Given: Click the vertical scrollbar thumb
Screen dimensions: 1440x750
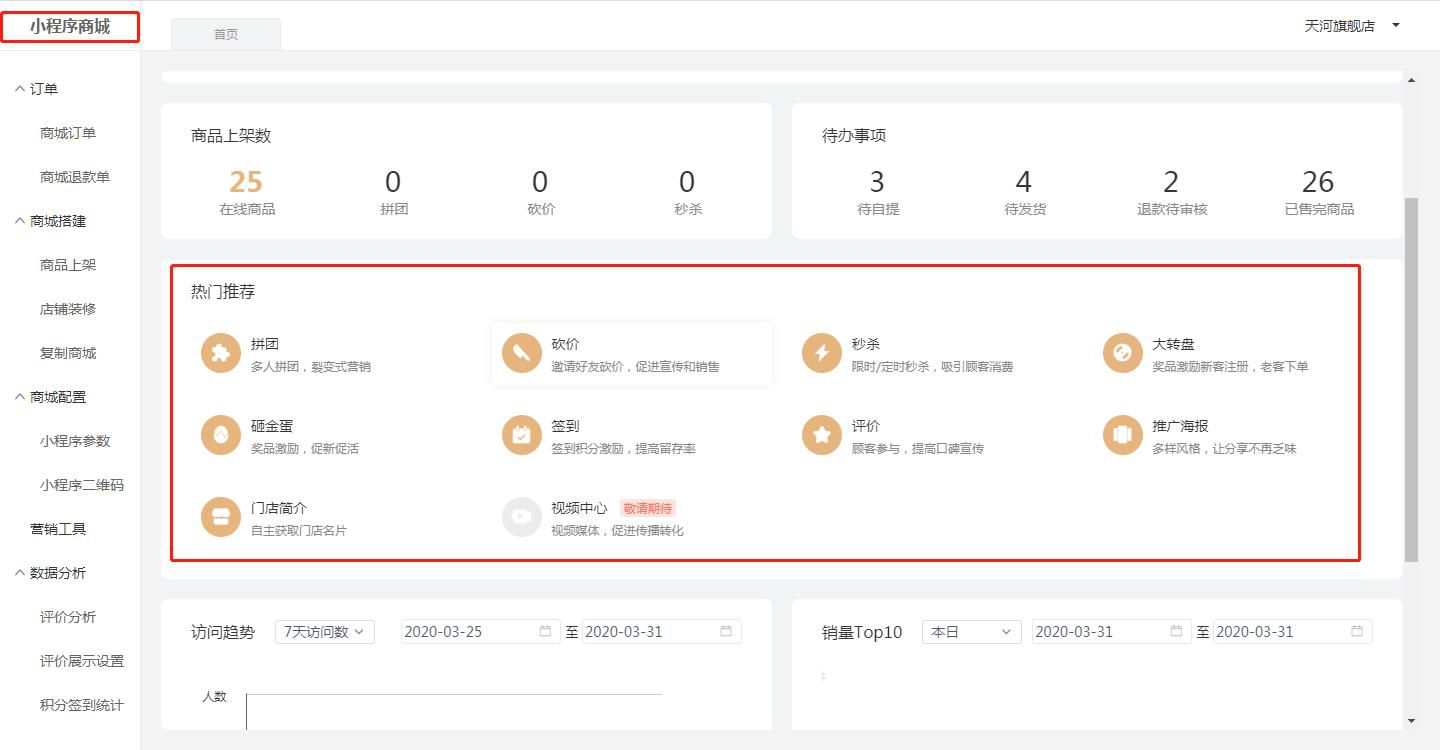Looking at the screenshot, I should coord(1411,380).
